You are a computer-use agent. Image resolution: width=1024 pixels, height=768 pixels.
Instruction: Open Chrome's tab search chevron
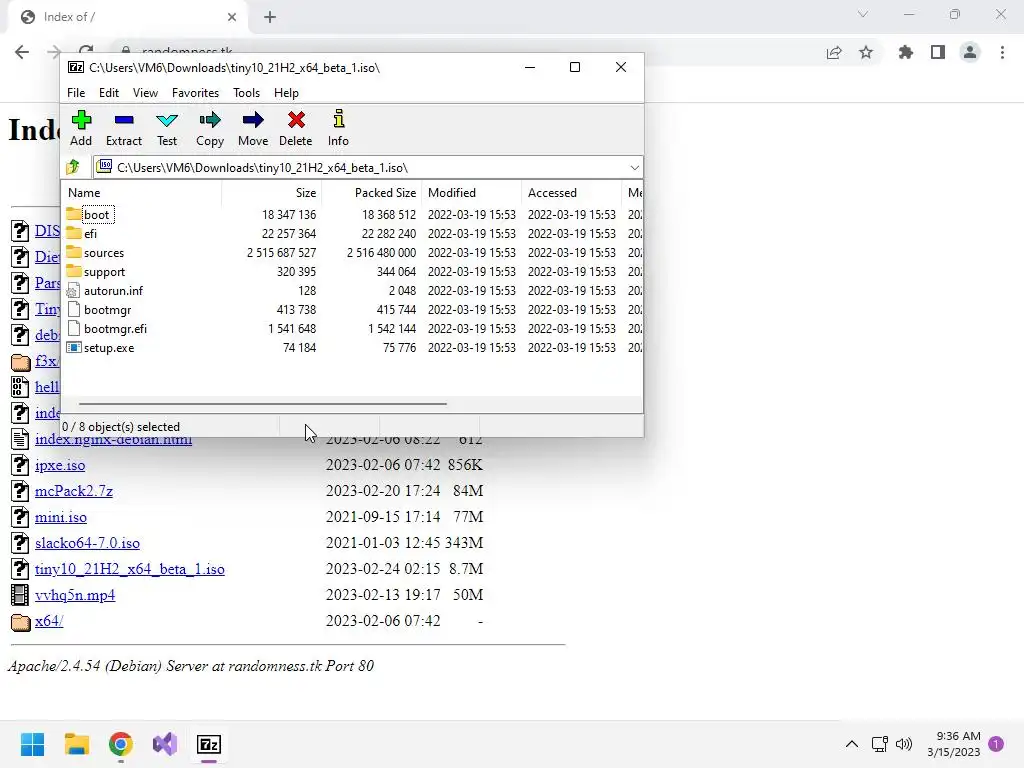point(863,14)
